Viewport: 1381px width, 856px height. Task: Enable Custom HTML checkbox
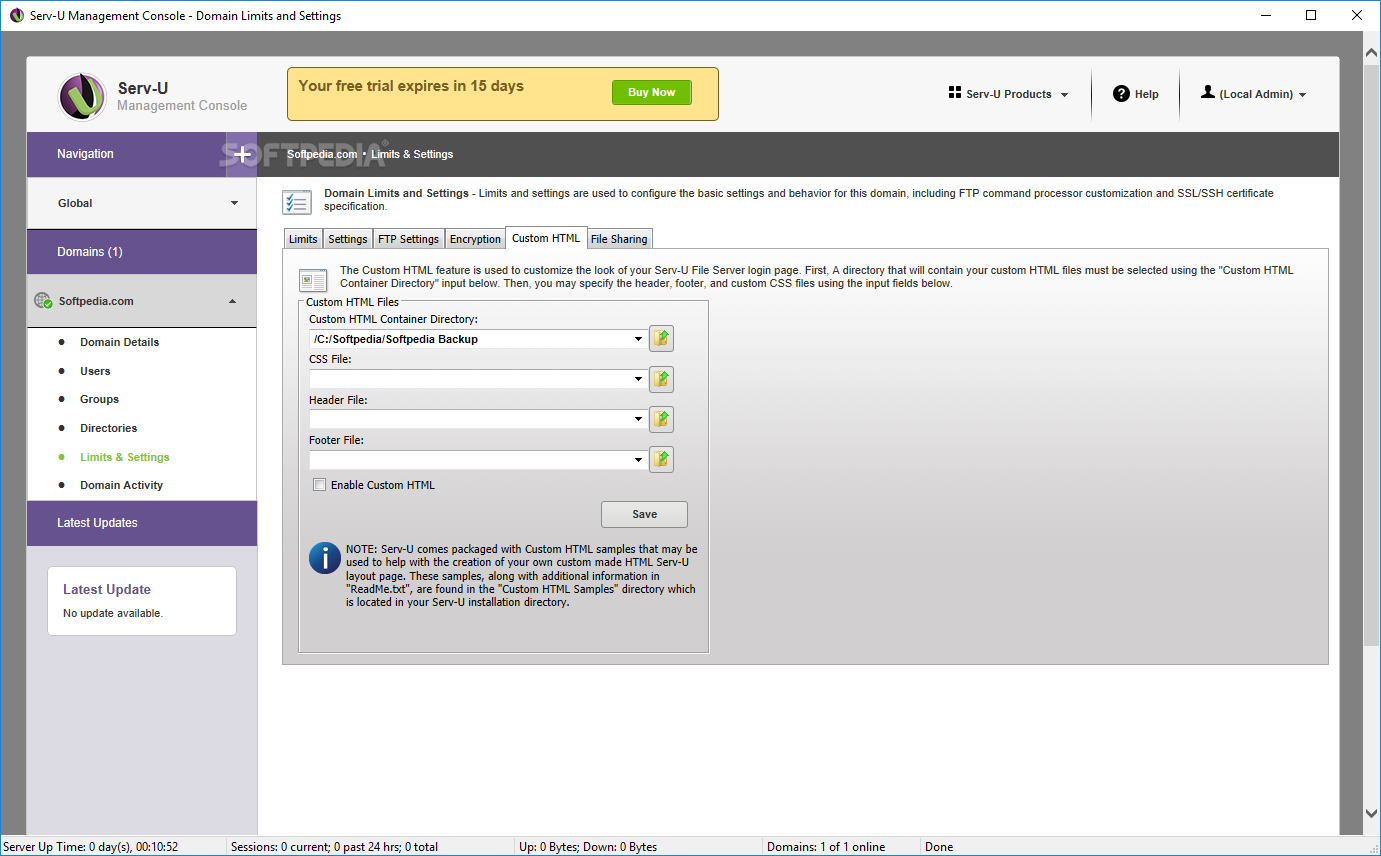(319, 485)
